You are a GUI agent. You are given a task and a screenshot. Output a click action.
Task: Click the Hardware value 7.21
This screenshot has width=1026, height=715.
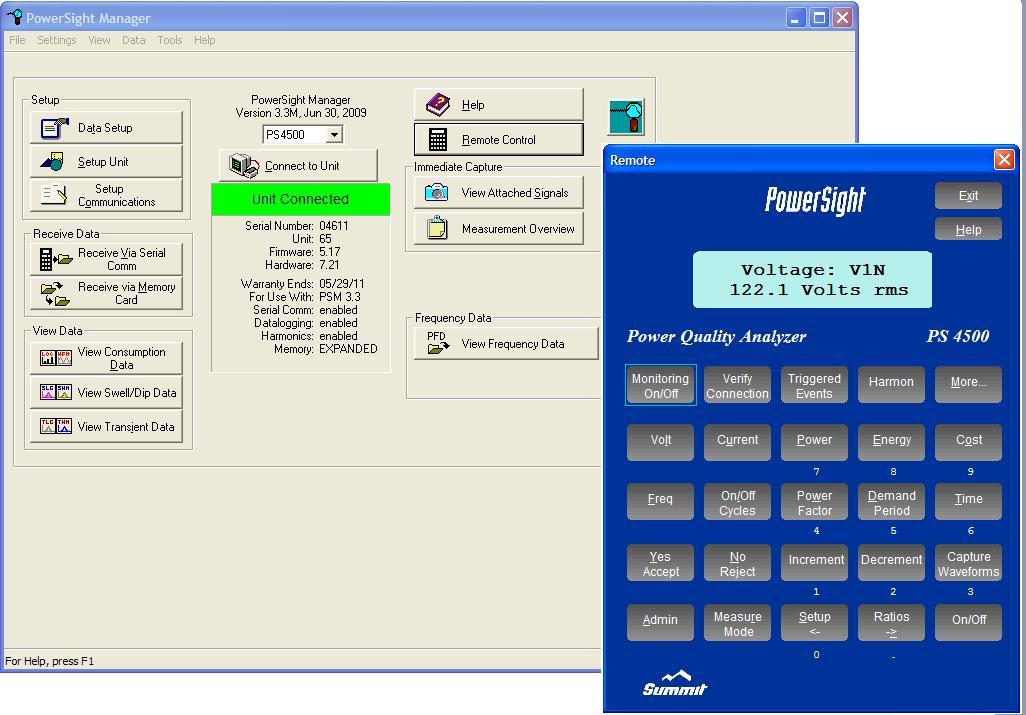[330, 265]
